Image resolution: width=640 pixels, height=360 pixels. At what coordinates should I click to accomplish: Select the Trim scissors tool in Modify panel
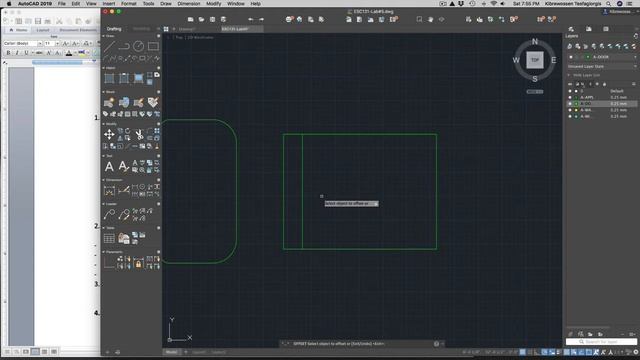click(x=139, y=134)
